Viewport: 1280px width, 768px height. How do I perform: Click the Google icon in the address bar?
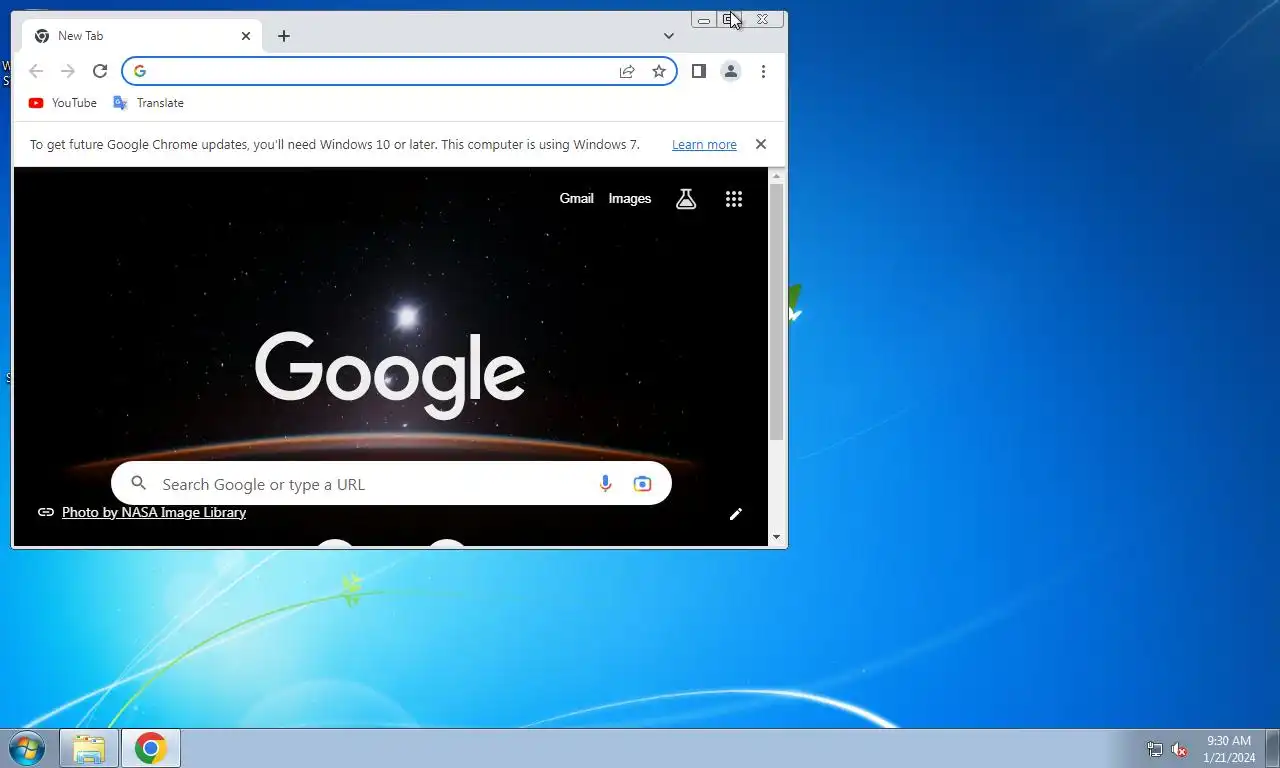pos(140,71)
